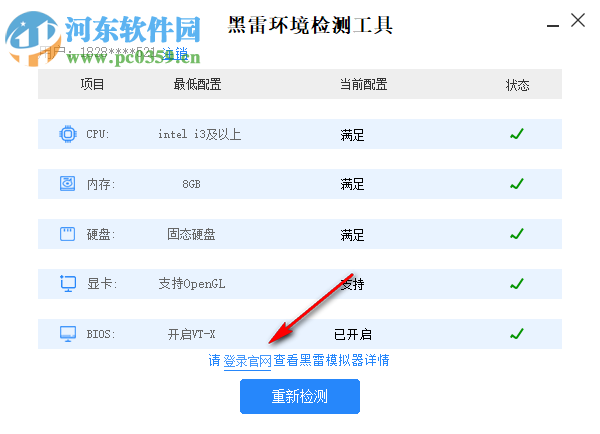Click the '8GB' minimum memory value
The image size is (600, 434).
coord(191,184)
